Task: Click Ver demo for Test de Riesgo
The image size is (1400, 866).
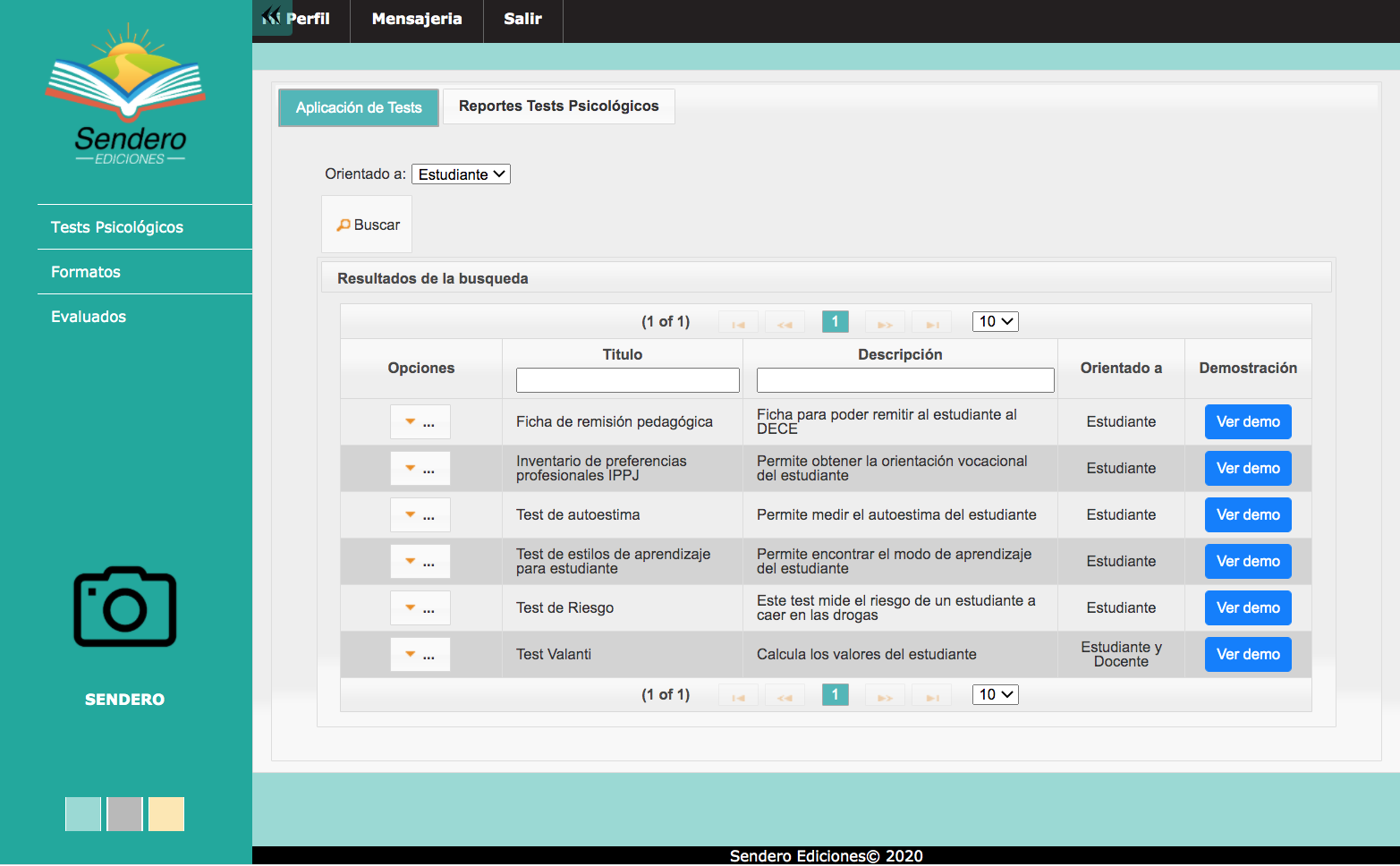Action: pos(1247,608)
